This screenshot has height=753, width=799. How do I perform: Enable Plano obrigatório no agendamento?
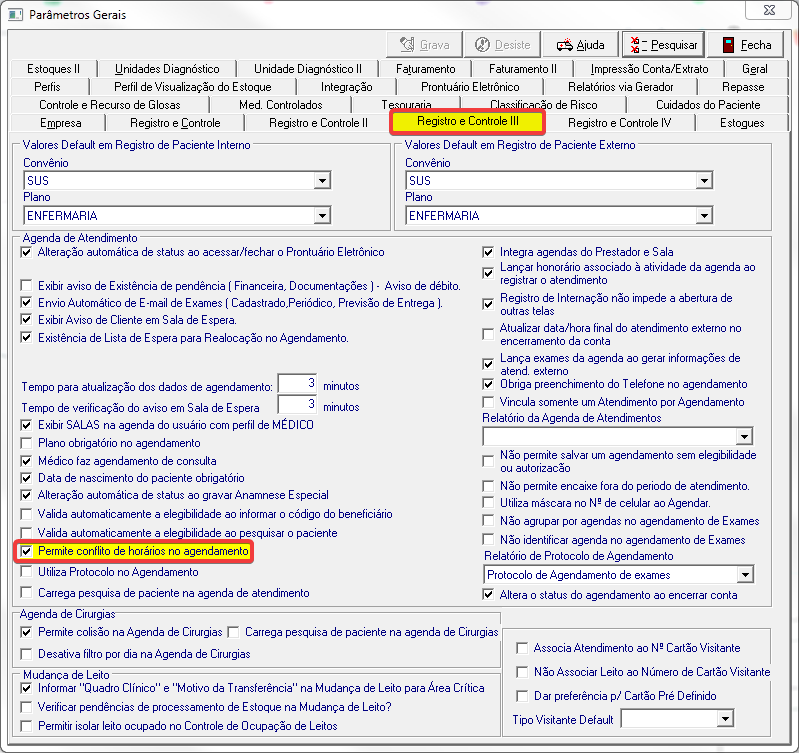[26, 443]
